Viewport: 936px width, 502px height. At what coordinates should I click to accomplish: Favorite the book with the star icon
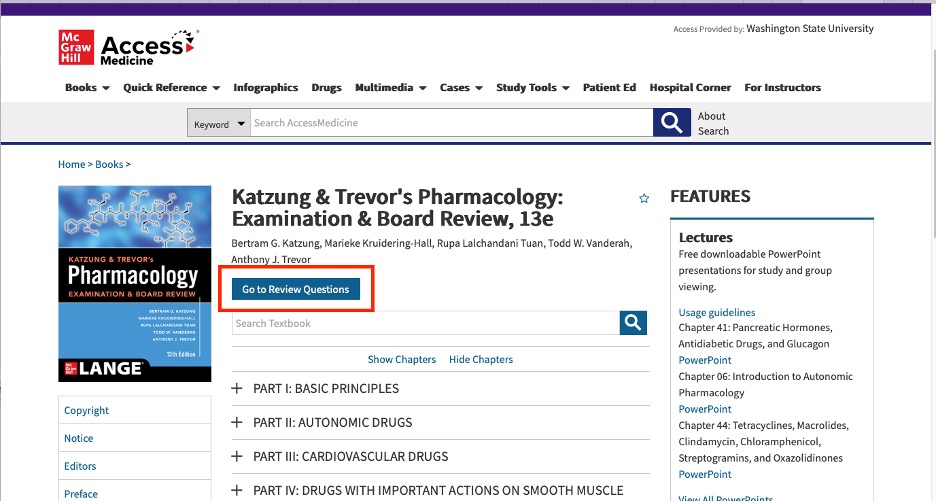coord(644,198)
